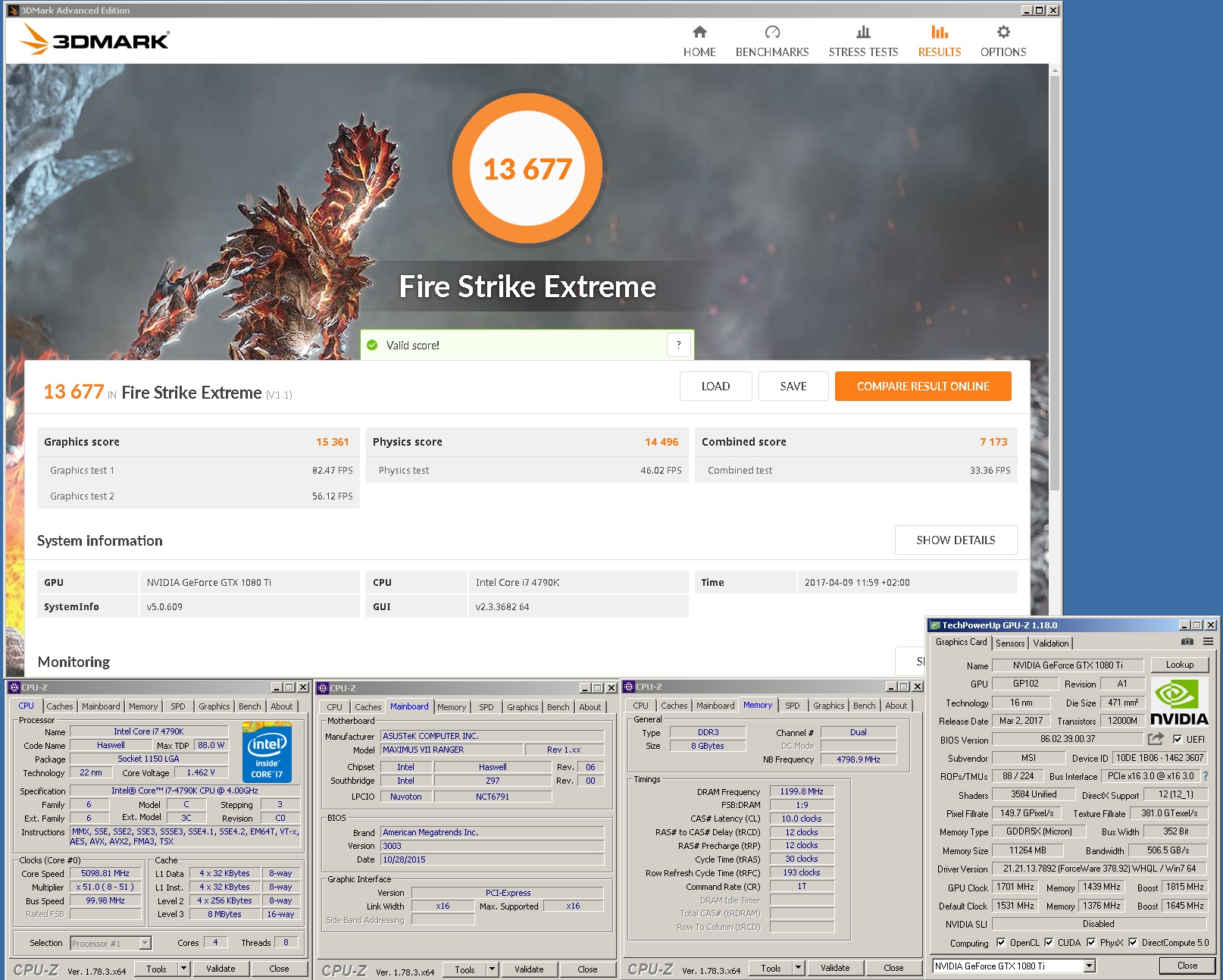
Task: Switch to Validation tab in GPU-Z
Action: 1051,643
